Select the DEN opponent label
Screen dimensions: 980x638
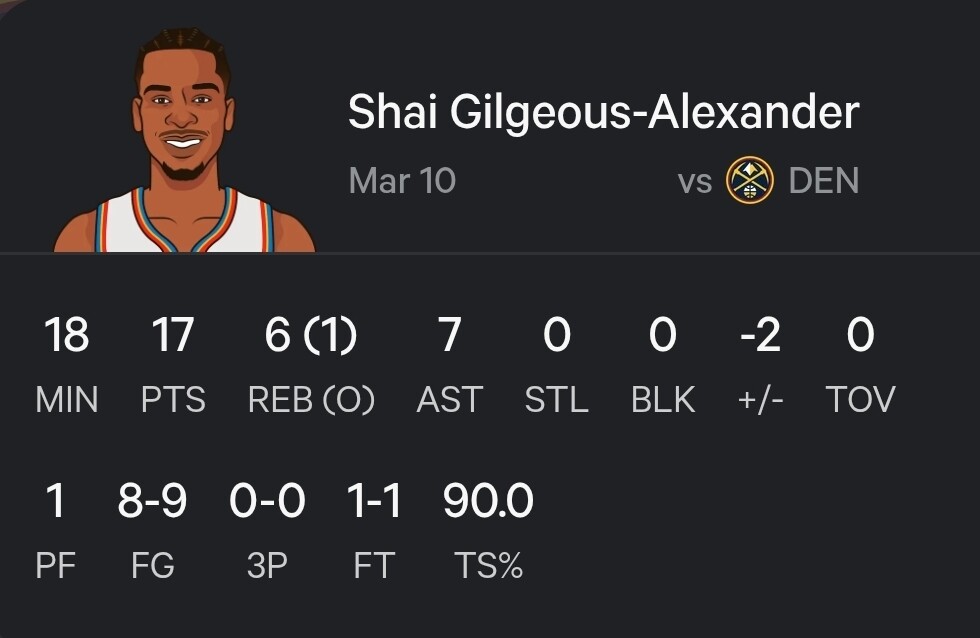tap(823, 181)
